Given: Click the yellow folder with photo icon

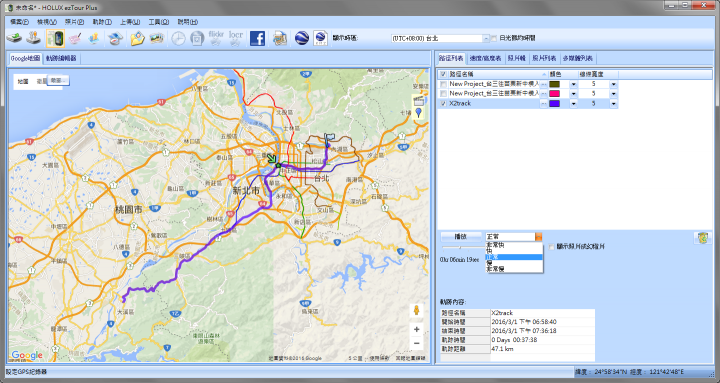Looking at the screenshot, I should 137,38.
